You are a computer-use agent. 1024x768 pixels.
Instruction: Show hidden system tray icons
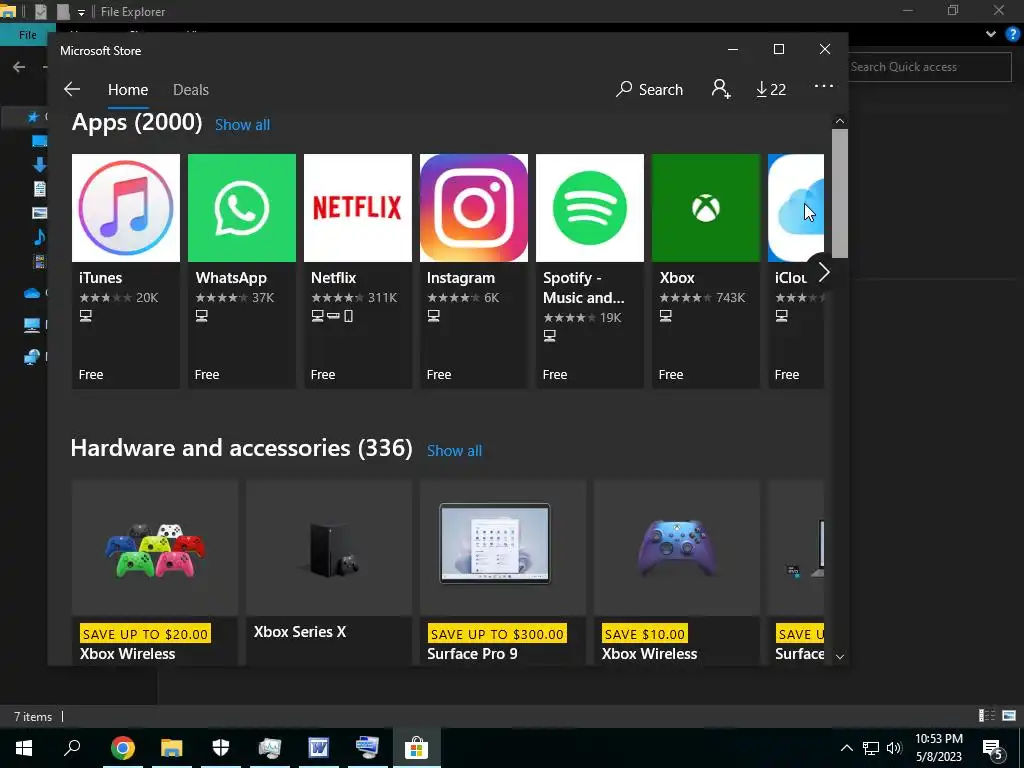click(x=846, y=748)
